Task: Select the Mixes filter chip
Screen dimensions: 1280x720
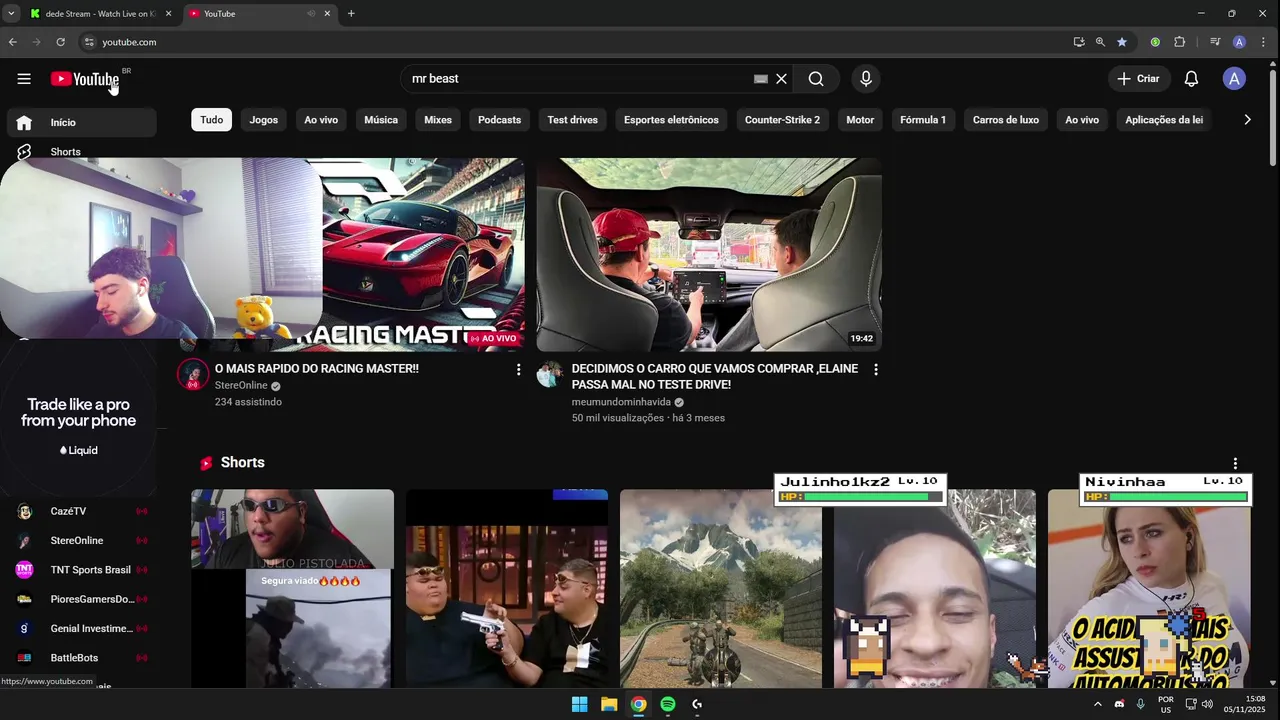Action: [x=438, y=120]
